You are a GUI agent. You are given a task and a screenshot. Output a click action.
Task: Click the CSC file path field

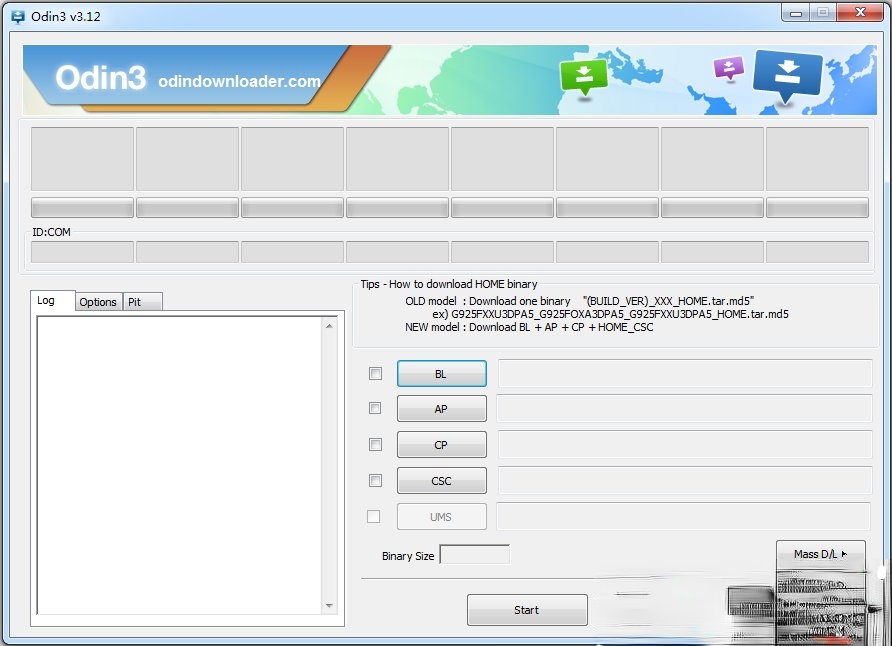pos(685,481)
